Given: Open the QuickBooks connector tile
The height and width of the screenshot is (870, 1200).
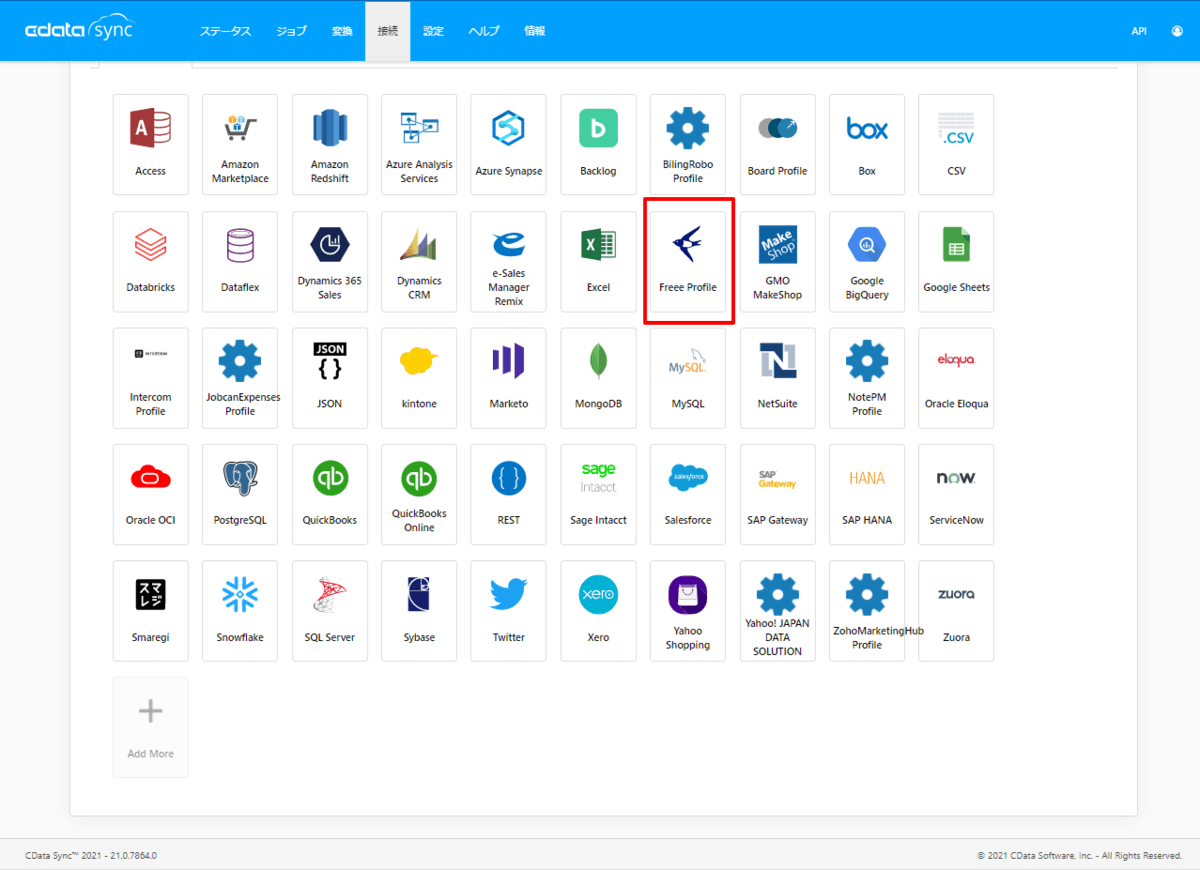Looking at the screenshot, I should point(329,494).
